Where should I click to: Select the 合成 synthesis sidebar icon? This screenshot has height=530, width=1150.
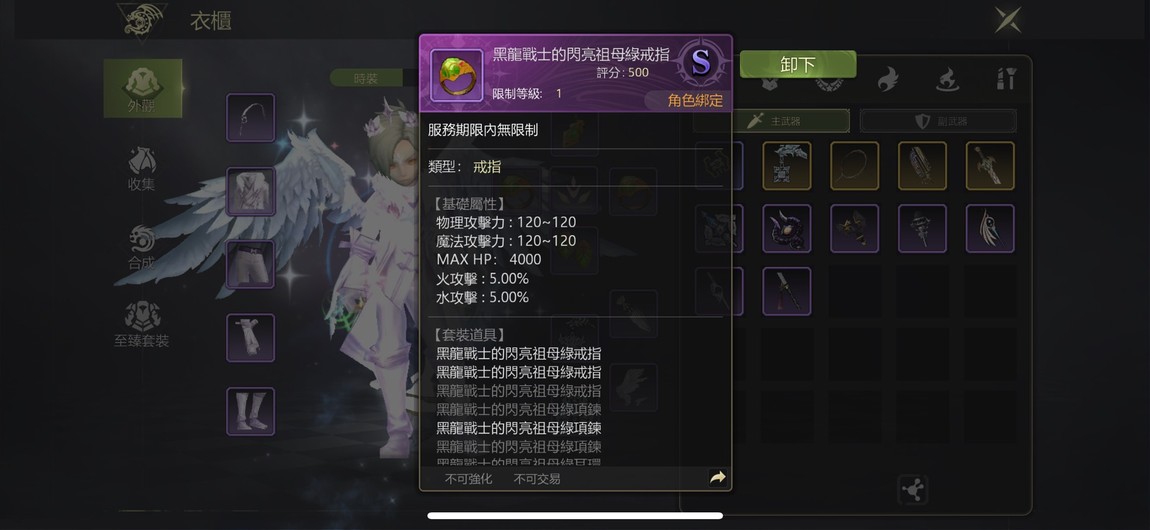tap(142, 248)
